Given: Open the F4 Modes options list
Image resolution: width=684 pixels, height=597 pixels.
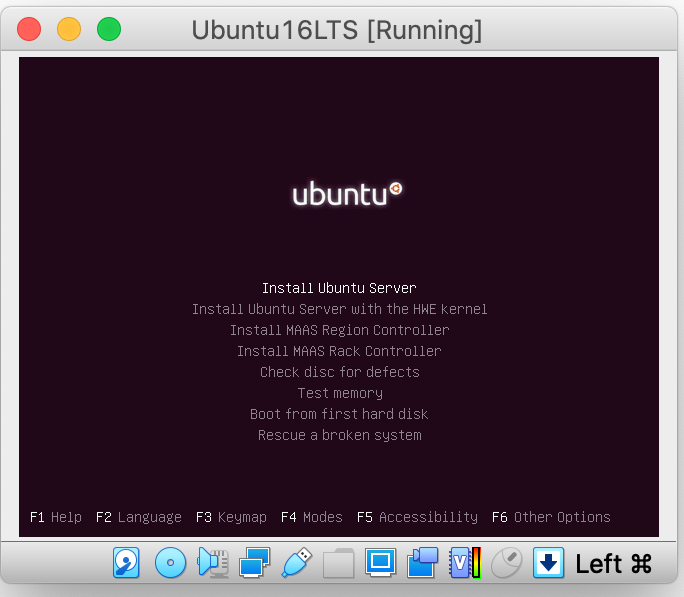Looking at the screenshot, I should [x=311, y=517].
